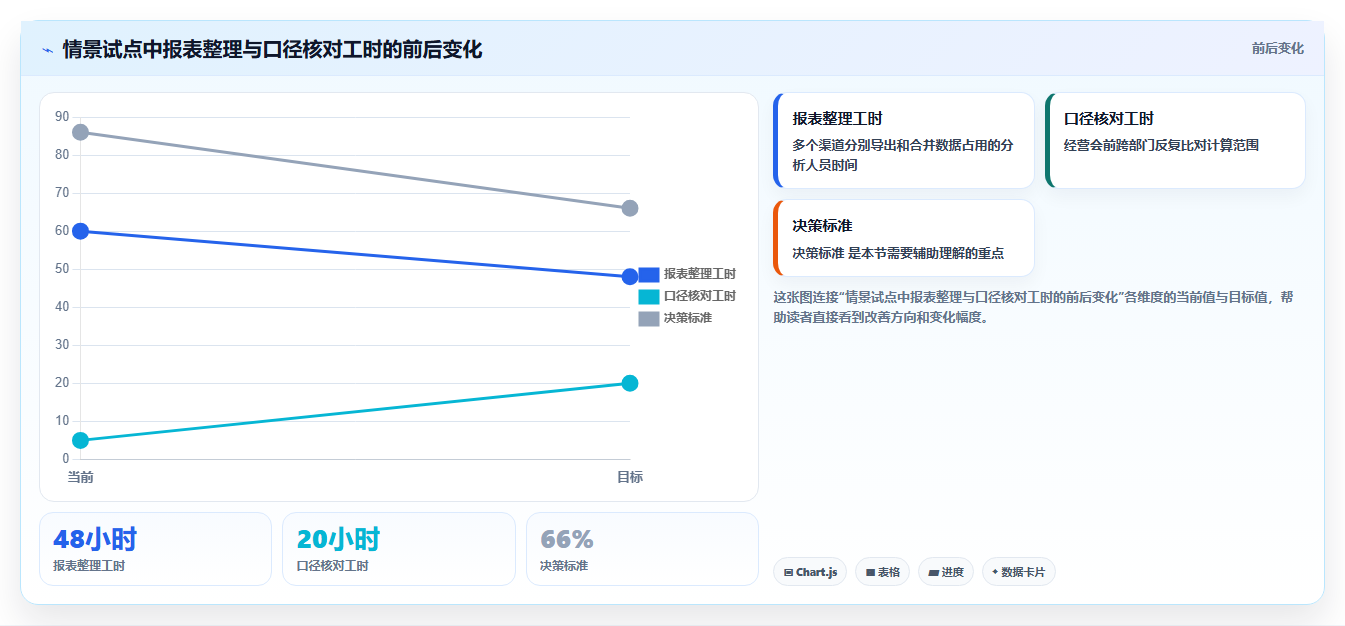Click the 66% stat card
Screen dimensions: 1345x626
642,549
